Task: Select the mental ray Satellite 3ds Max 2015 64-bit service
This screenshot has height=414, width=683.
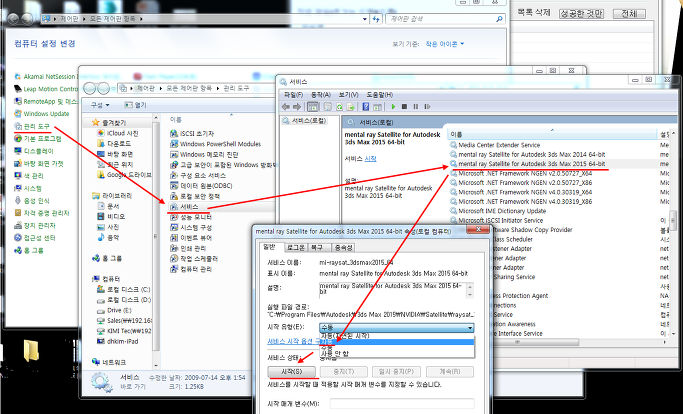Action: (x=531, y=164)
